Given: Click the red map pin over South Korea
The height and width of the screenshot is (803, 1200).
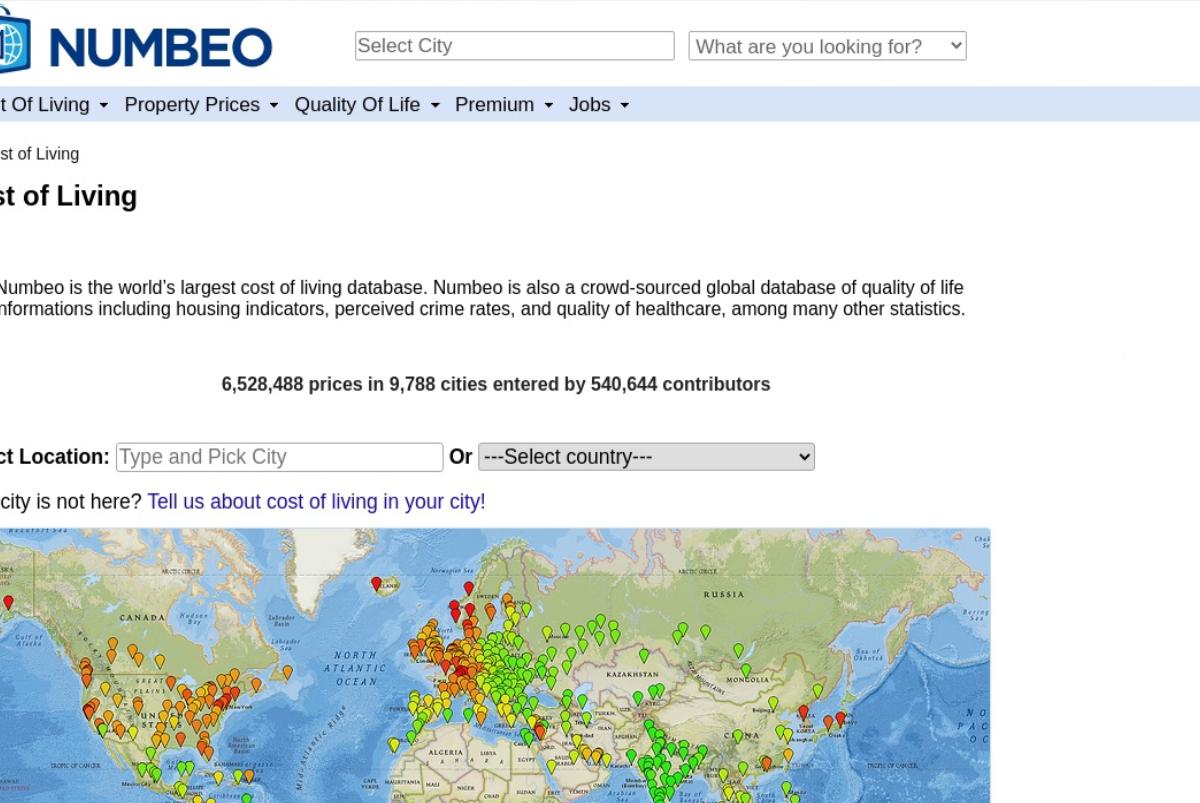Looking at the screenshot, I should [x=803, y=711].
